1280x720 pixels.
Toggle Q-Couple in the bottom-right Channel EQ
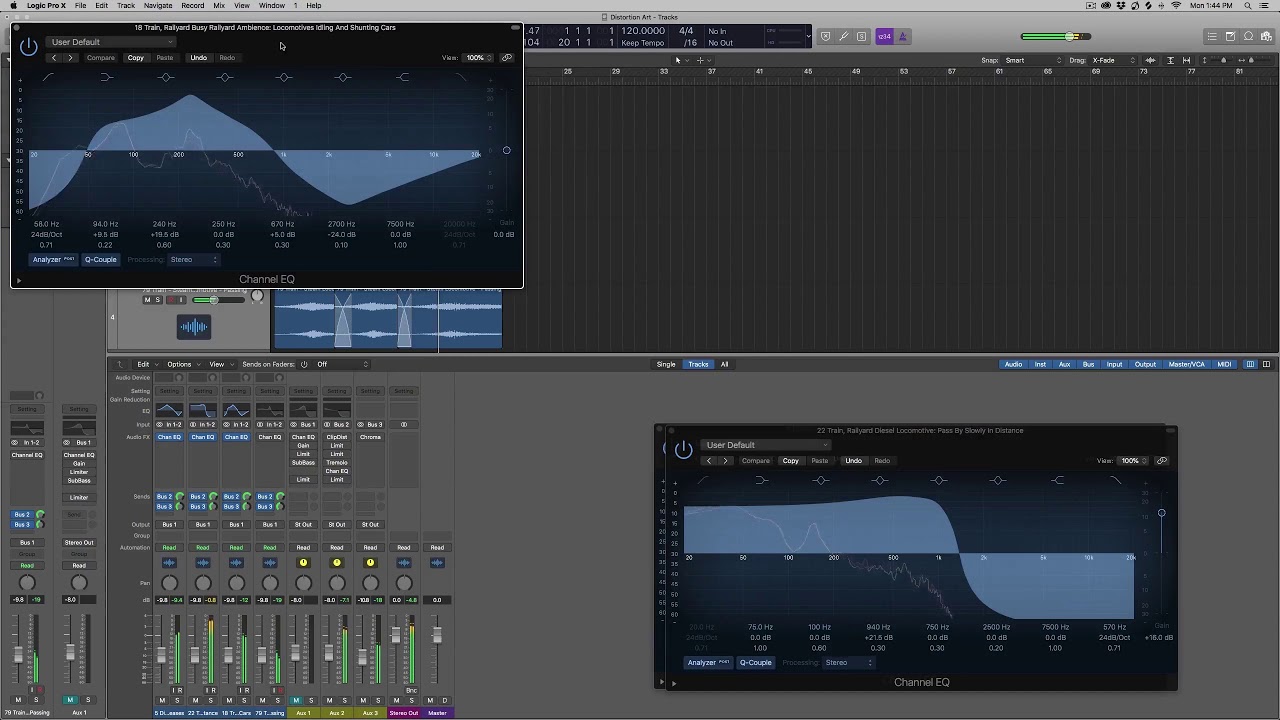(x=755, y=663)
